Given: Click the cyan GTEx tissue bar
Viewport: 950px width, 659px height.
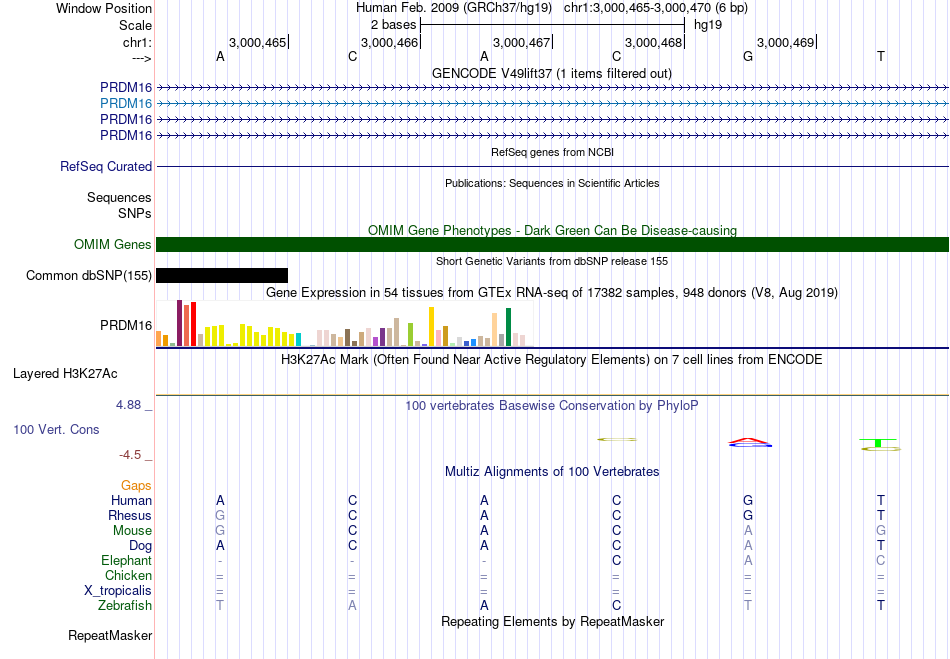Looking at the screenshot, I should point(298,339).
